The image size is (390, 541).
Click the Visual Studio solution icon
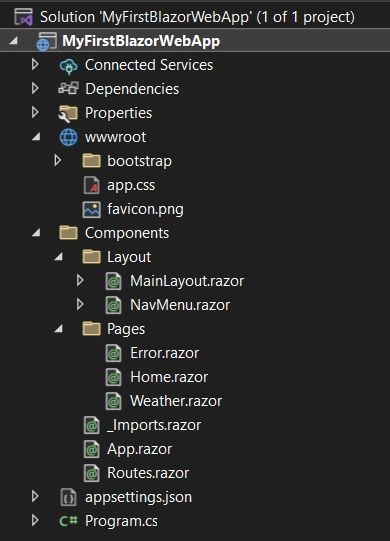click(x=23, y=17)
